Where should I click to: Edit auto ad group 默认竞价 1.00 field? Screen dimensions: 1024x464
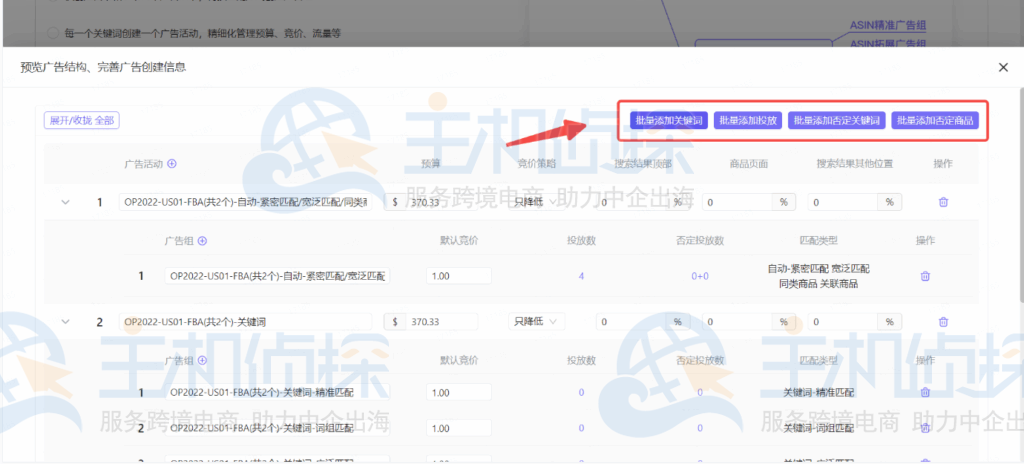click(x=459, y=276)
